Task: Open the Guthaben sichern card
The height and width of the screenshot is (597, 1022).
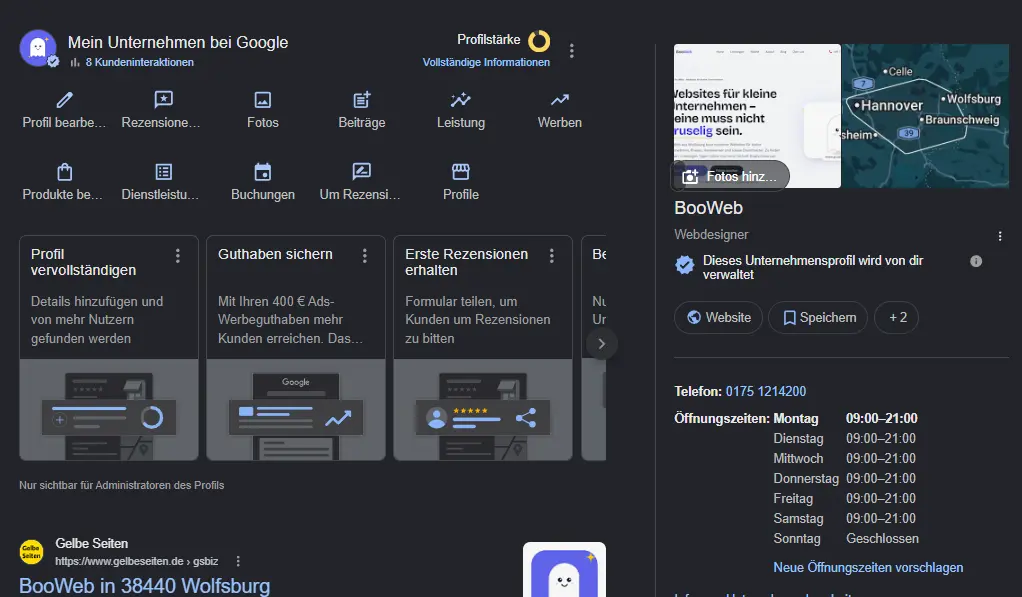Action: [296, 348]
